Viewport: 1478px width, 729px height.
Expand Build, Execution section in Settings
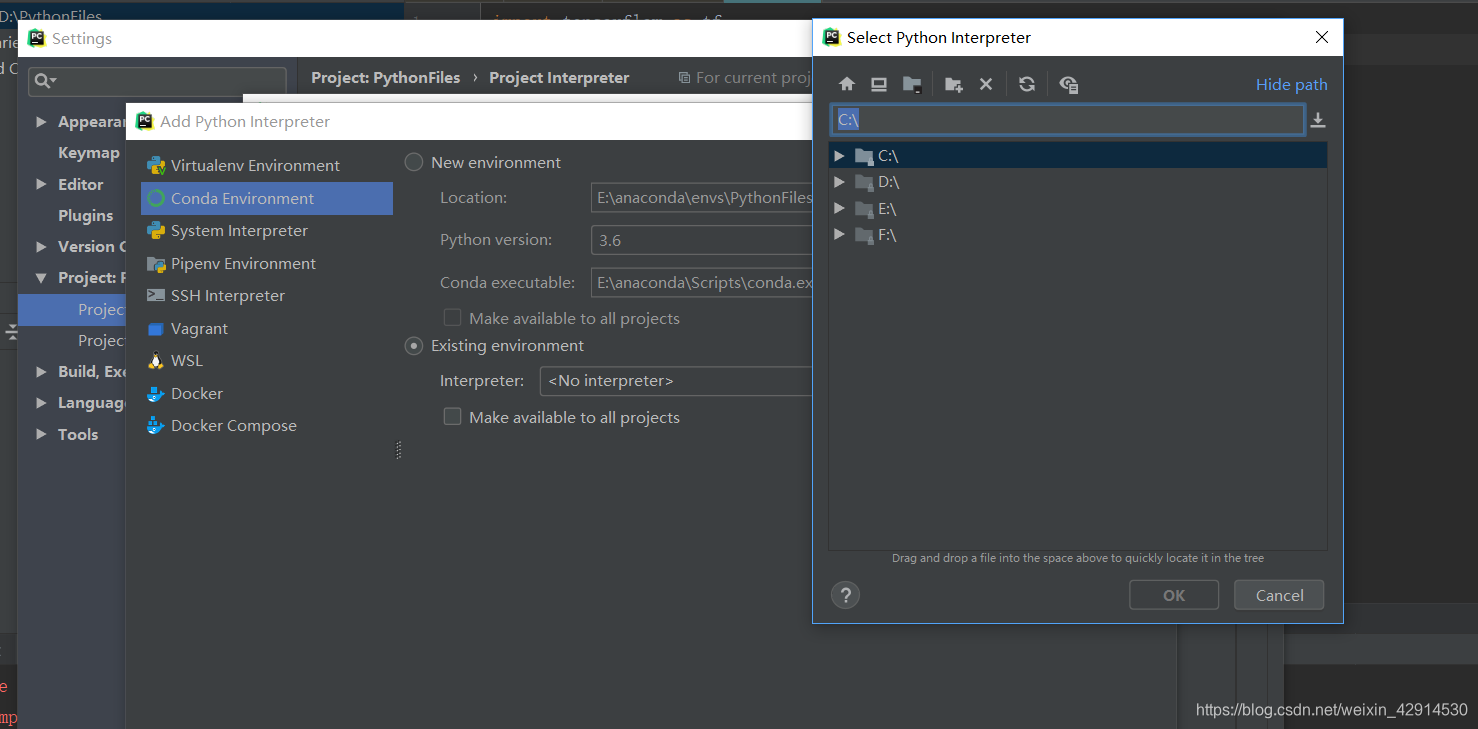[41, 372]
